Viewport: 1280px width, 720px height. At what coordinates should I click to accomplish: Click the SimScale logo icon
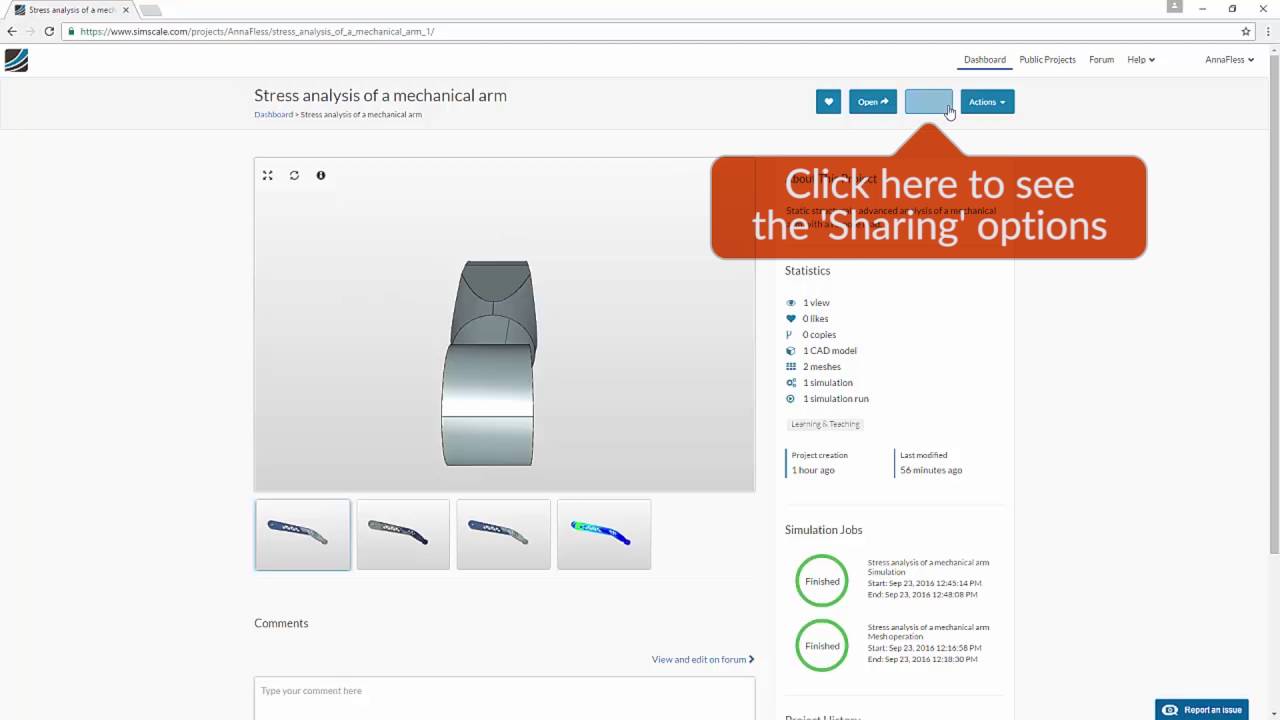pos(16,60)
